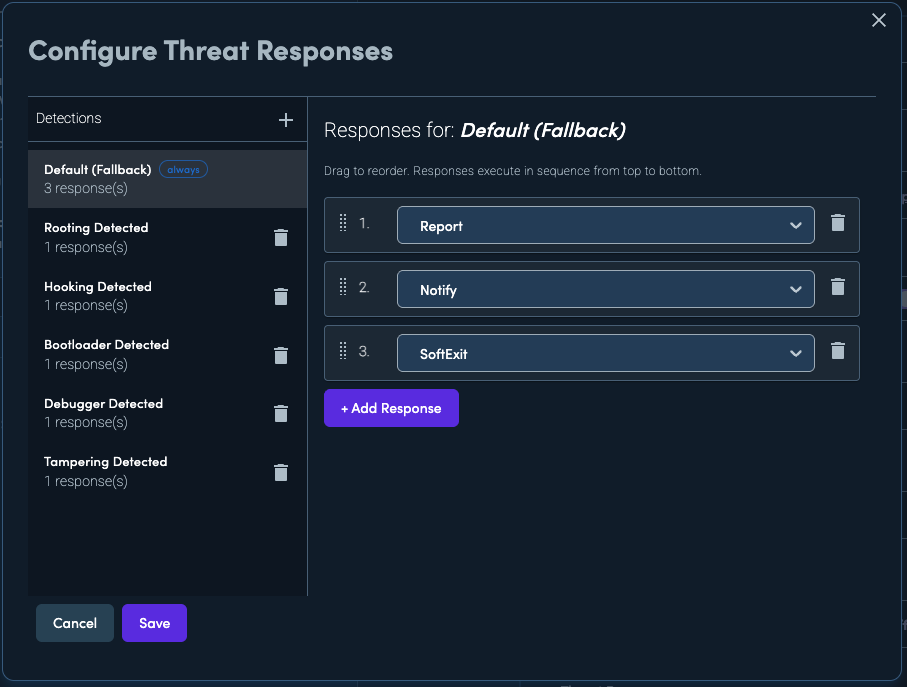Viewport: 907px width, 687px height.
Task: Open the Notify response dropdown
Action: 606,289
